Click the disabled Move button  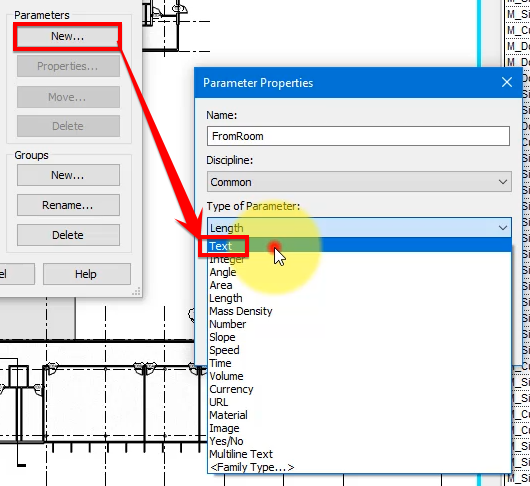click(68, 97)
